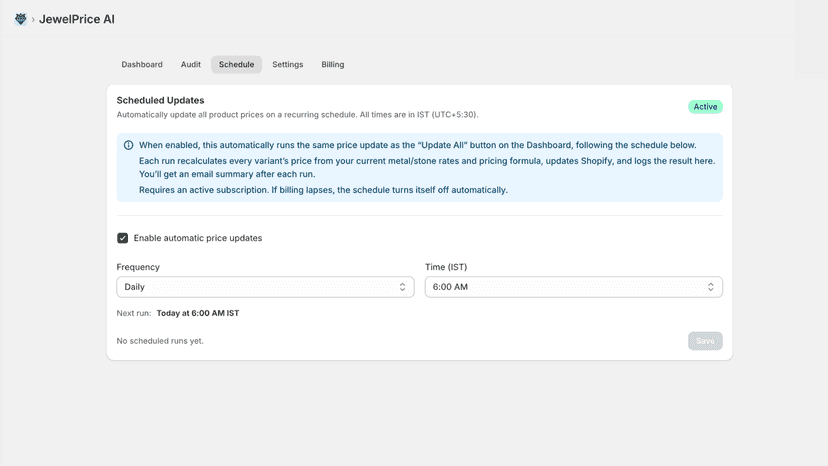Click the Scheduled Updates heading

click(161, 100)
